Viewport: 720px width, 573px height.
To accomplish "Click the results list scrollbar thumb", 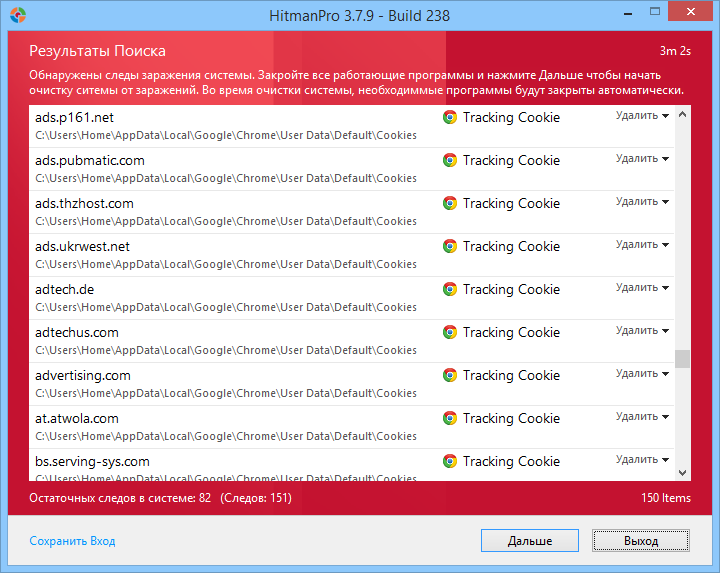I will 682,359.
